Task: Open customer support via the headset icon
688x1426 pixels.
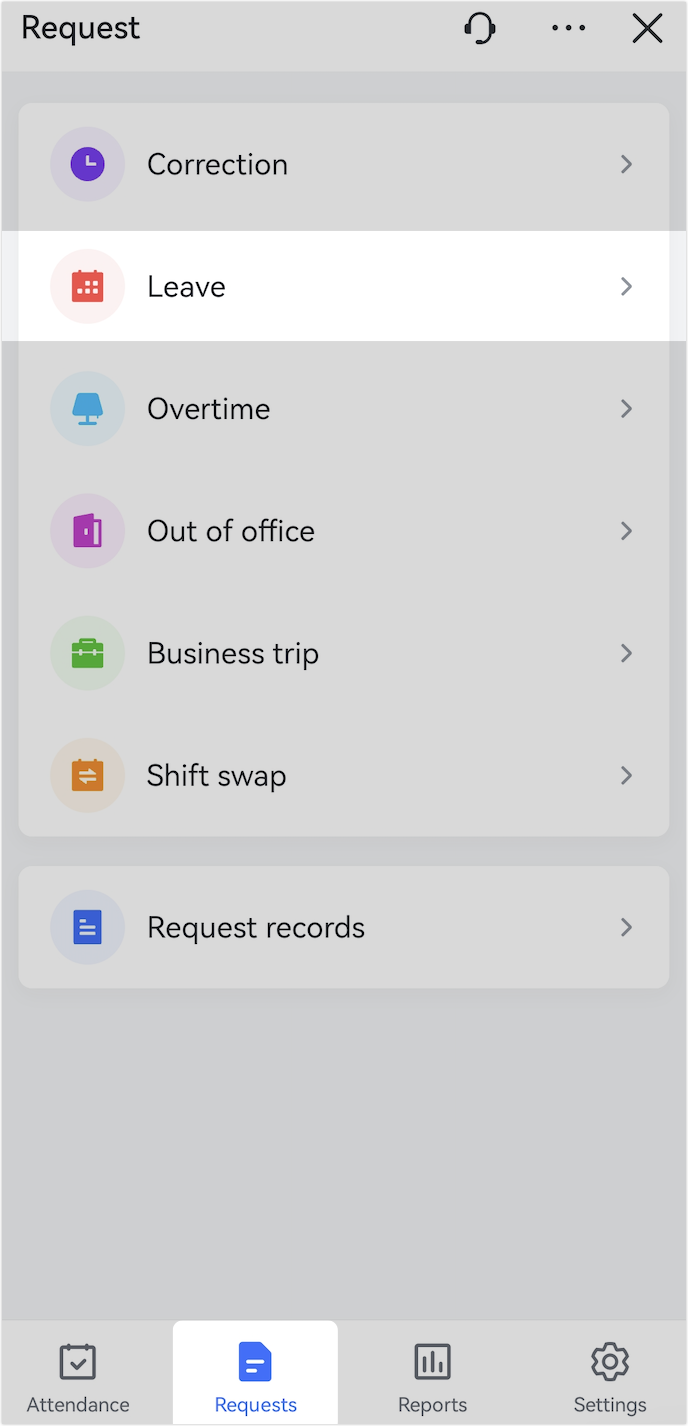Action: [480, 28]
